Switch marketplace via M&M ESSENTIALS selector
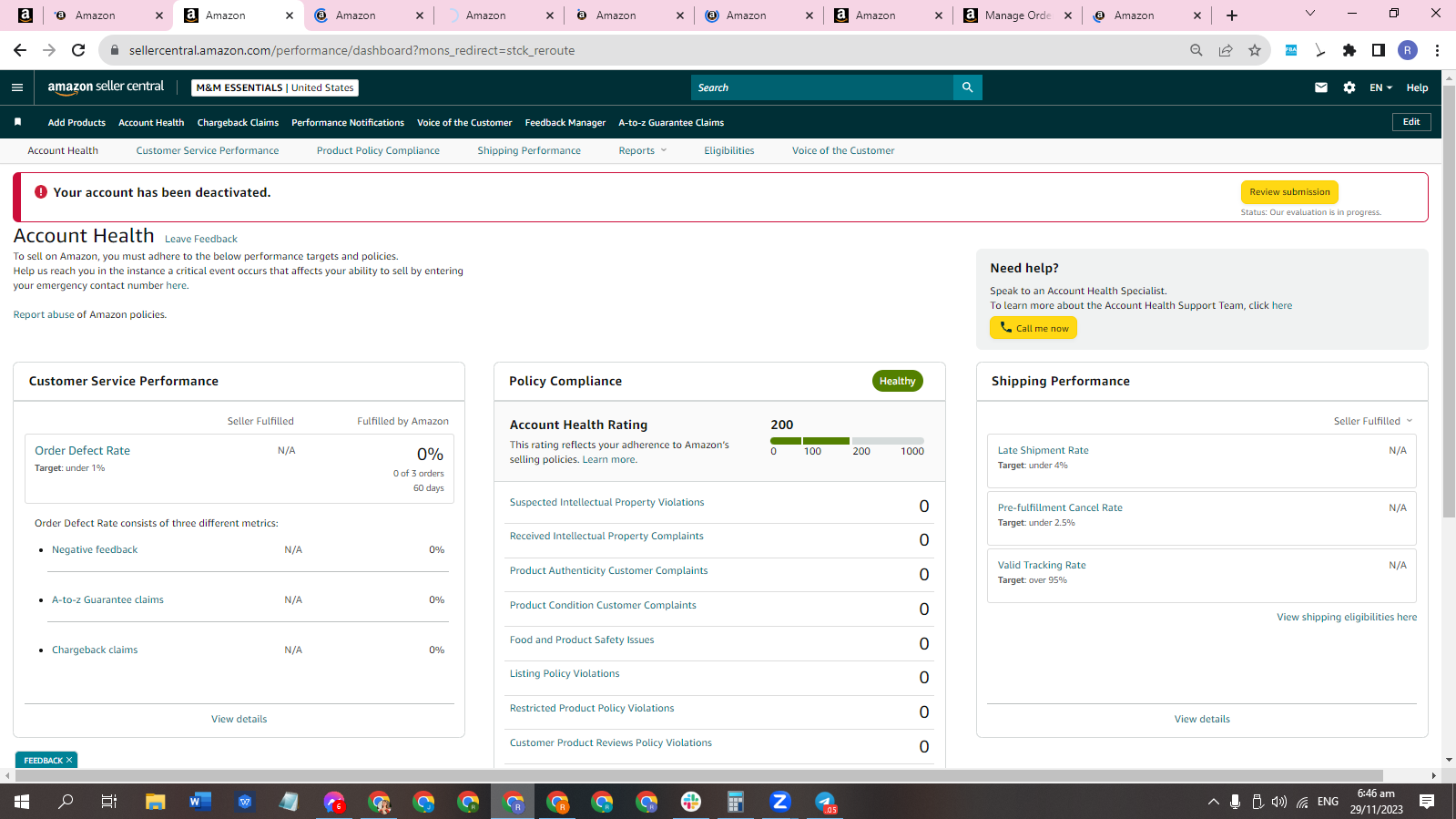Image resolution: width=1456 pixels, height=819 pixels. (x=275, y=87)
